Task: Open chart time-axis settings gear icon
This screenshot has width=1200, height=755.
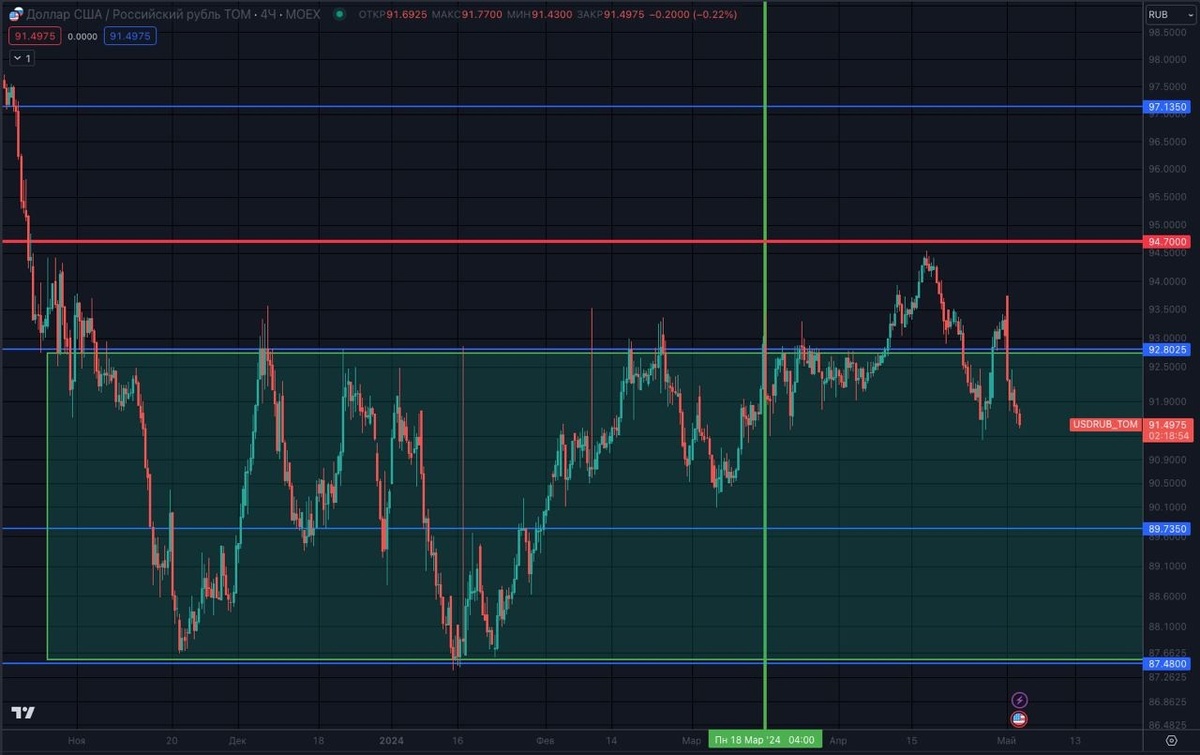Action: 1171,740
